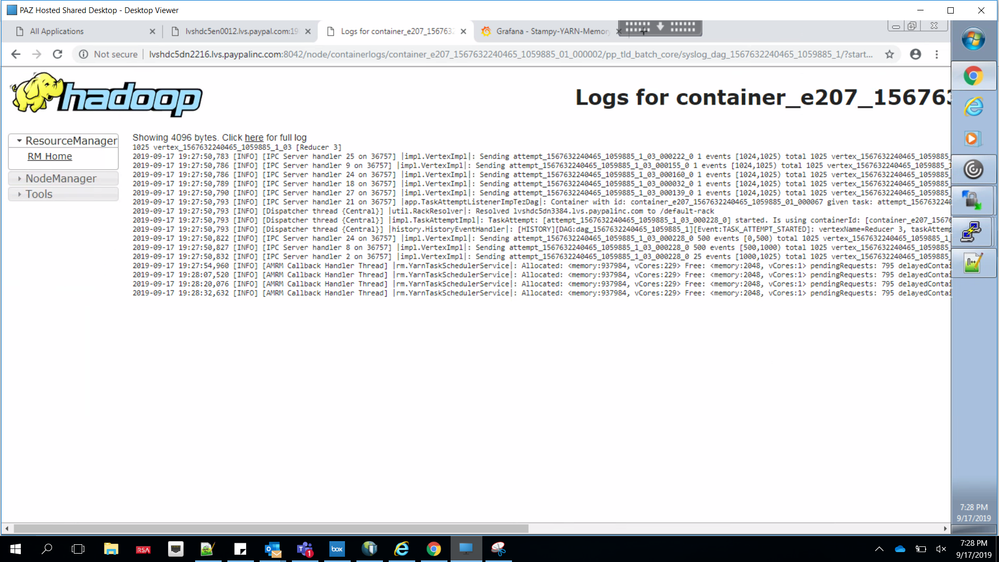This screenshot has height=562, width=999.
Task: Expand the Tools section
Action: click(x=63, y=194)
